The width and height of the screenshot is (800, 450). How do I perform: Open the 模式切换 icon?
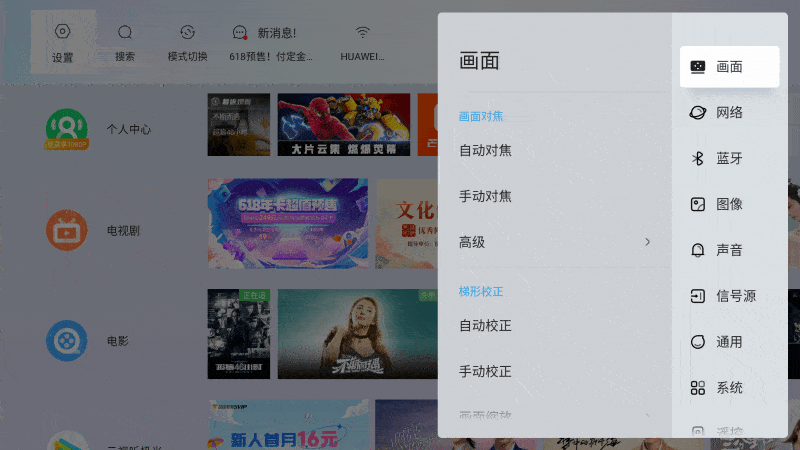(x=187, y=33)
